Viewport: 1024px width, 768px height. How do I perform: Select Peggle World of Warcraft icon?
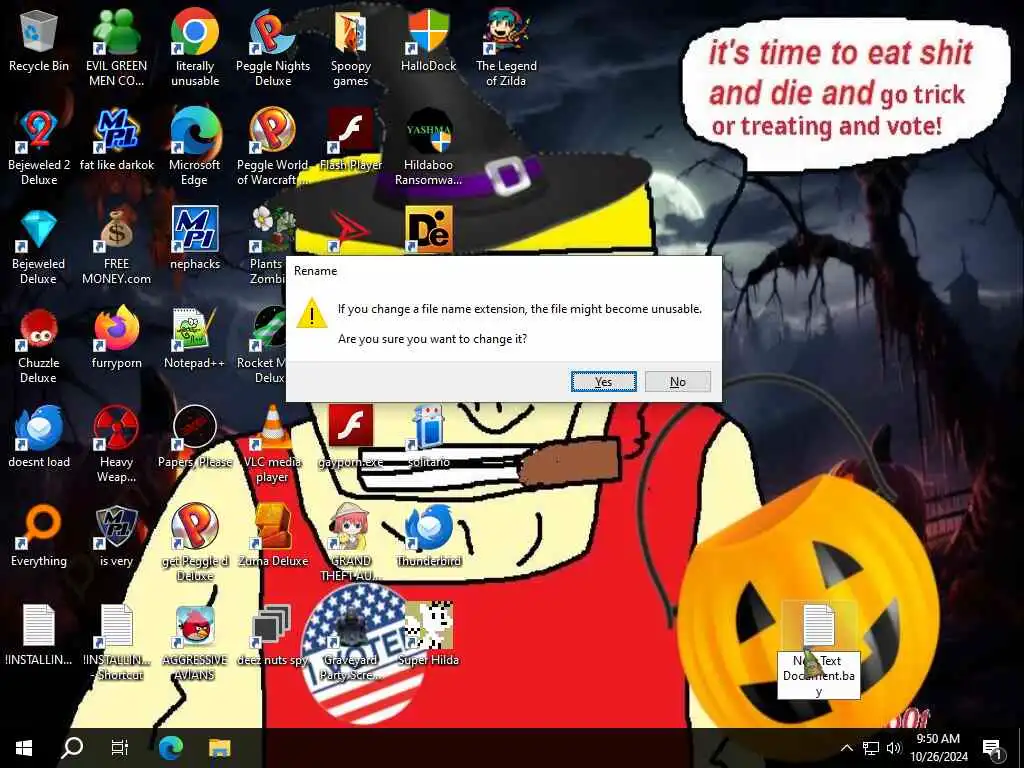tap(273, 148)
